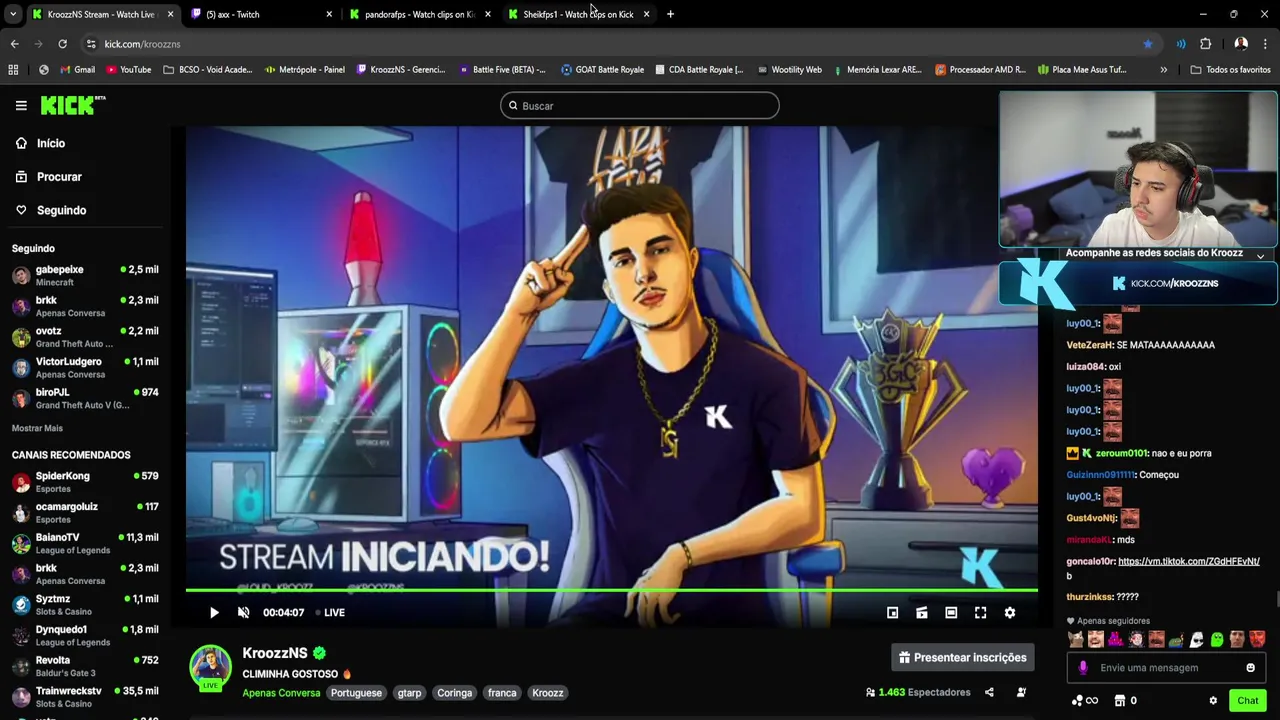Open the clip creation icon
The width and height of the screenshot is (1280, 720).
point(922,613)
